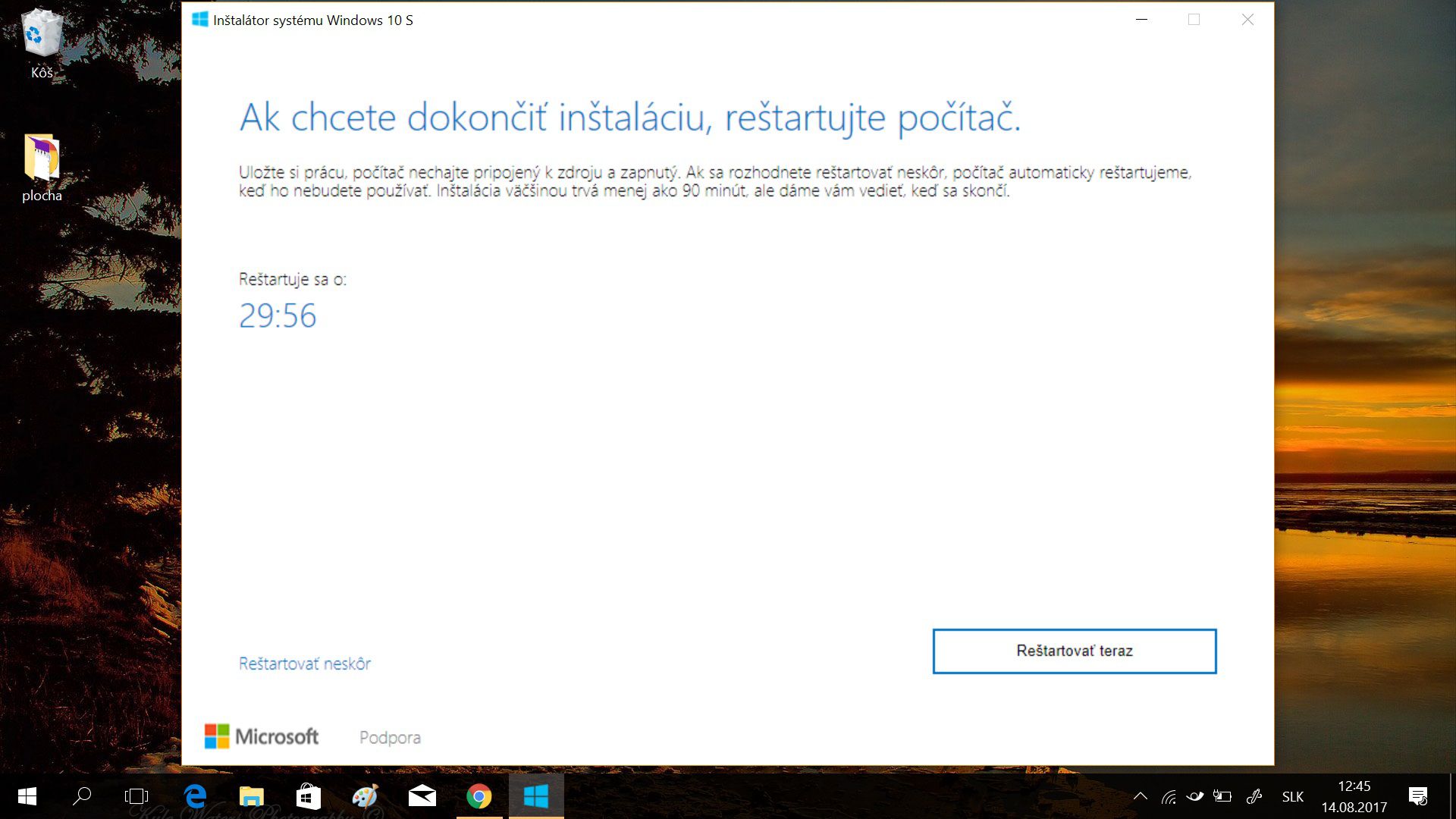The height and width of the screenshot is (819, 1456).
Task: Expand hidden system tray icons chevron
Action: point(1140,796)
